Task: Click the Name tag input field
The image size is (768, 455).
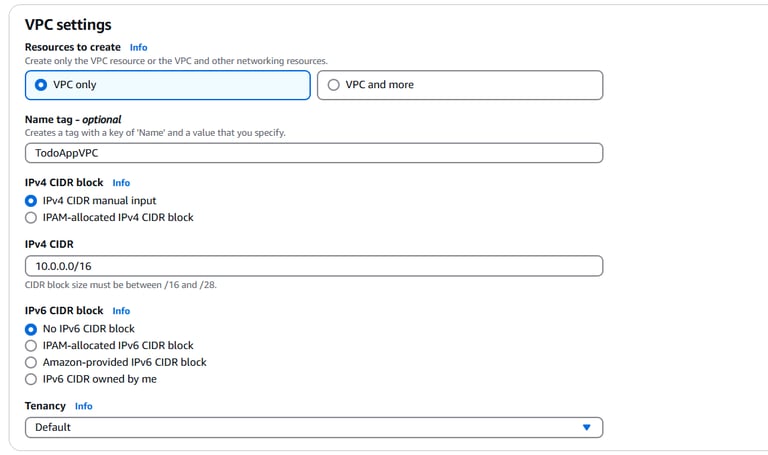Action: tap(313, 153)
